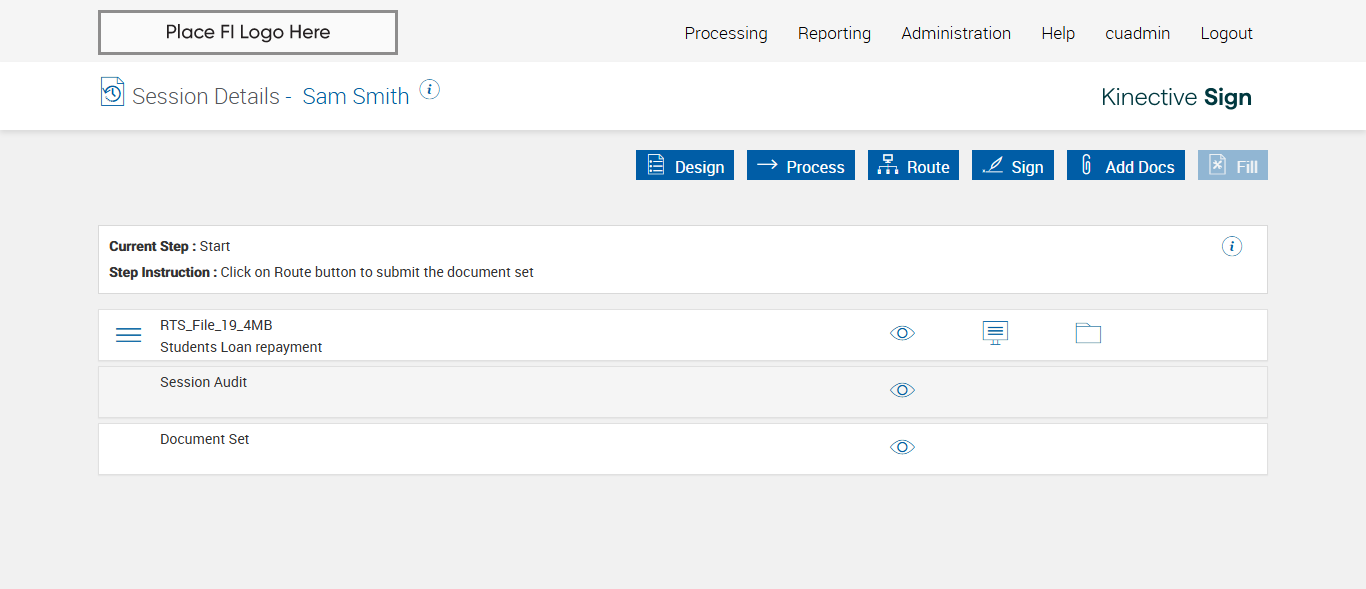Viewport: 1366px width, 589px height.
Task: Click the Add Docs button
Action: point(1125,166)
